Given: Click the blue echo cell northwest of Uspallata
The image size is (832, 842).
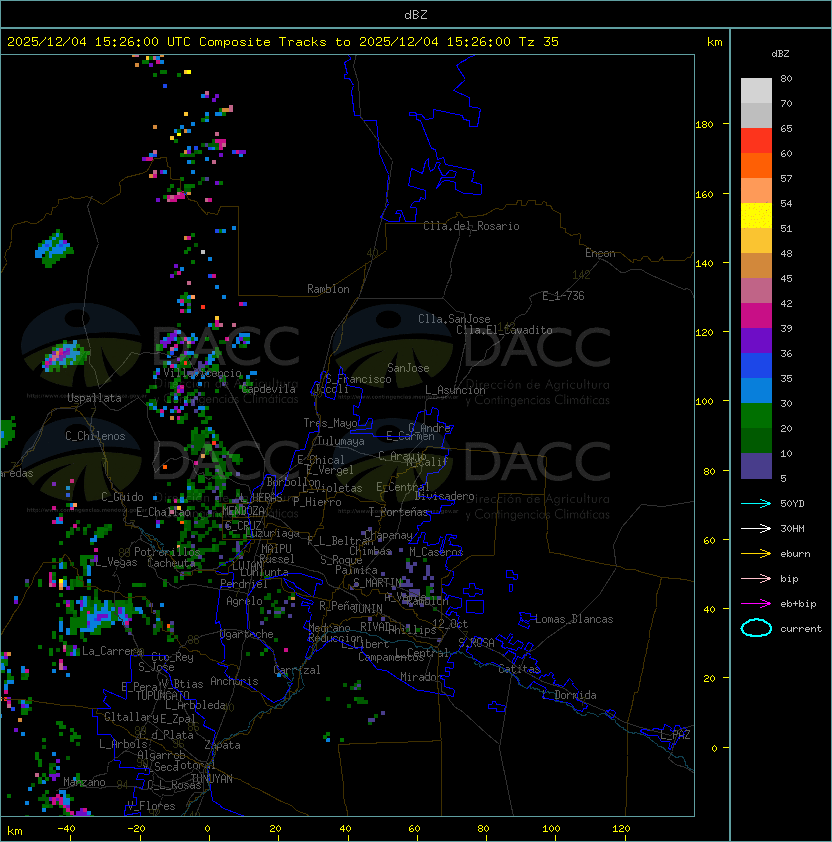Looking at the screenshot, I should [54, 249].
